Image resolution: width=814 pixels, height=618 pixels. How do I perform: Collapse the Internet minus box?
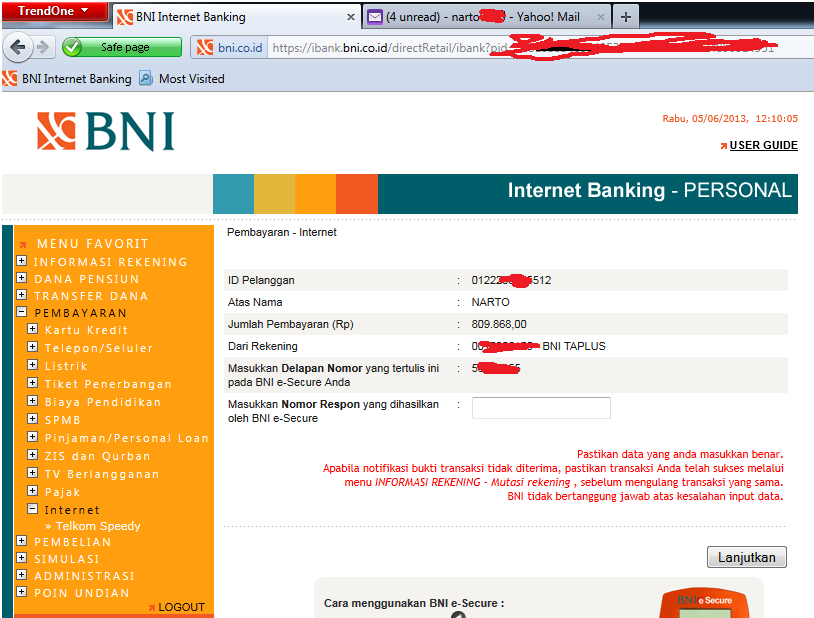(33, 509)
